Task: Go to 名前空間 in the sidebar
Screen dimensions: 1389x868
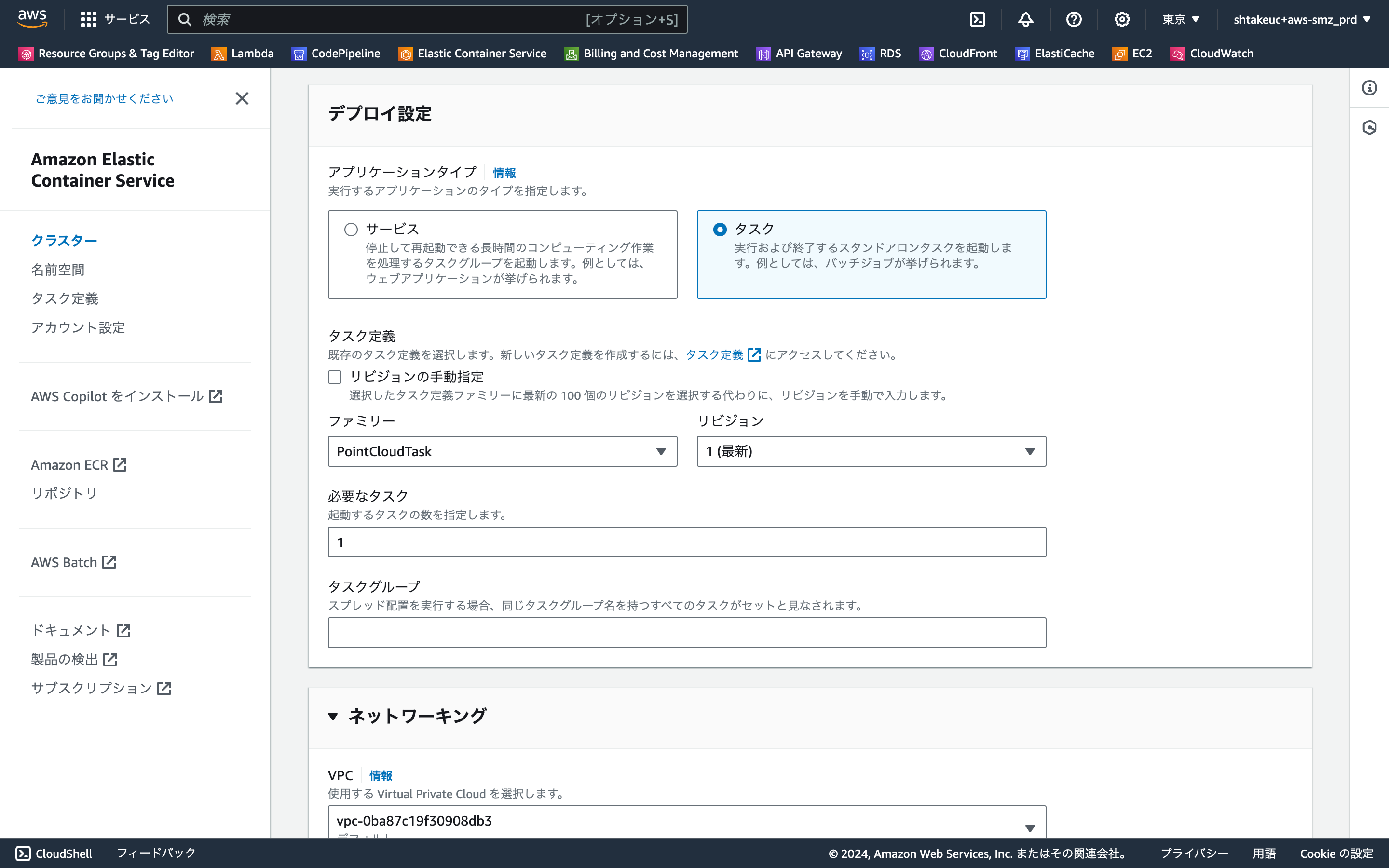Action: pos(58,269)
